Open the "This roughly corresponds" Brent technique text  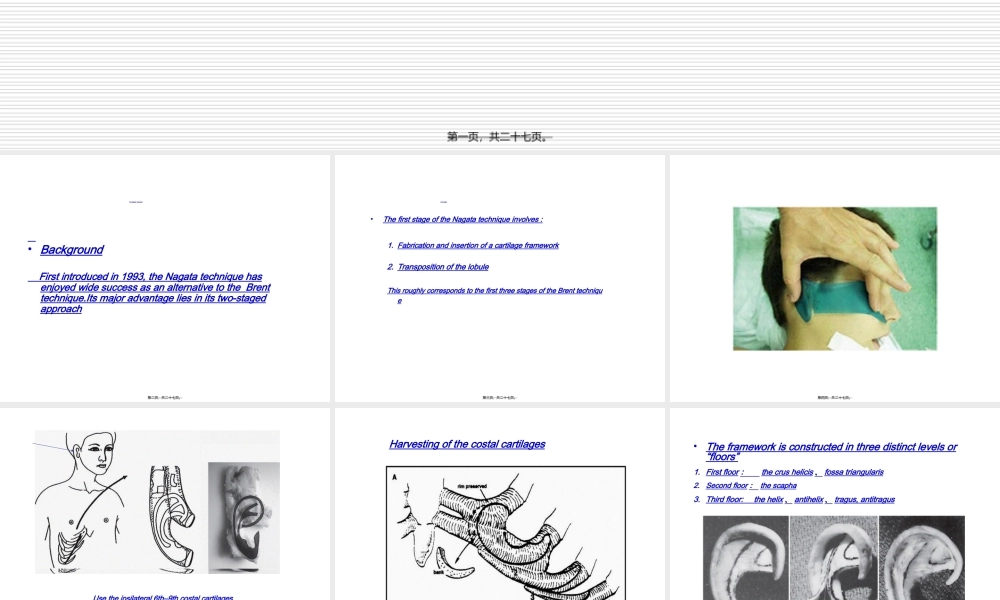pyautogui.click(x=495, y=291)
